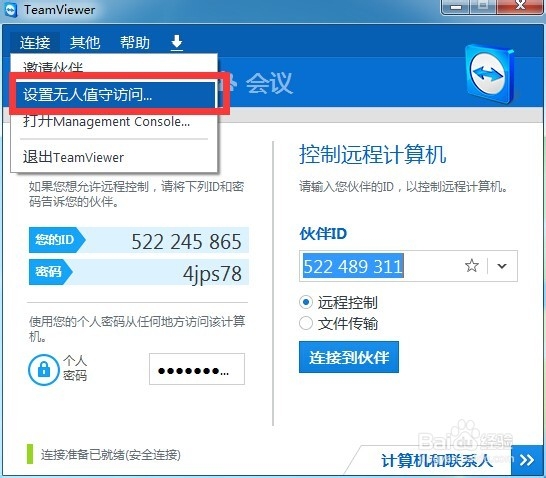This screenshot has width=546, height=478.
Task: Select the 远程控制 radio button
Action: point(306,302)
